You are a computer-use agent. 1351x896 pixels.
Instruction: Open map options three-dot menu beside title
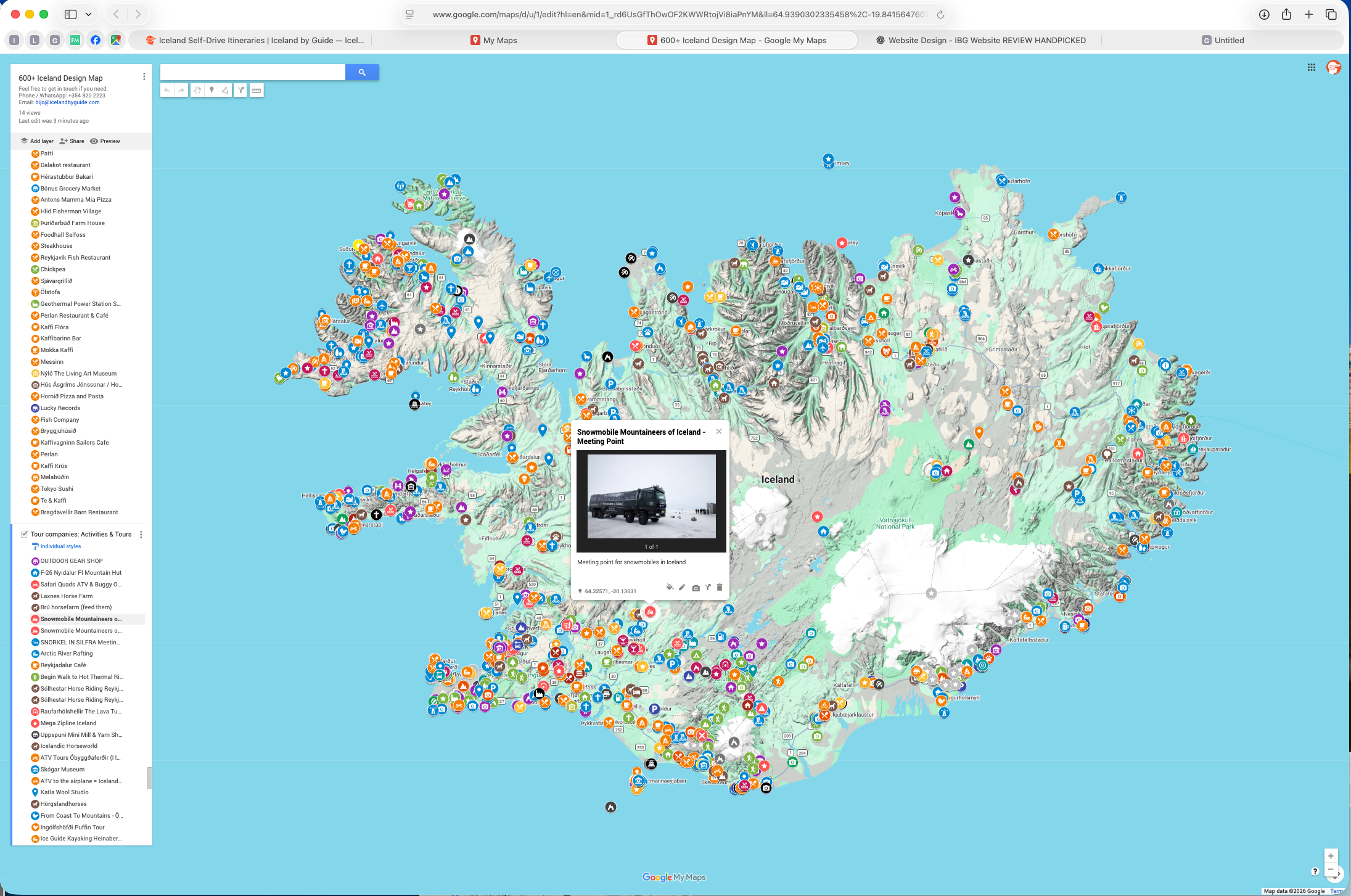coord(144,76)
